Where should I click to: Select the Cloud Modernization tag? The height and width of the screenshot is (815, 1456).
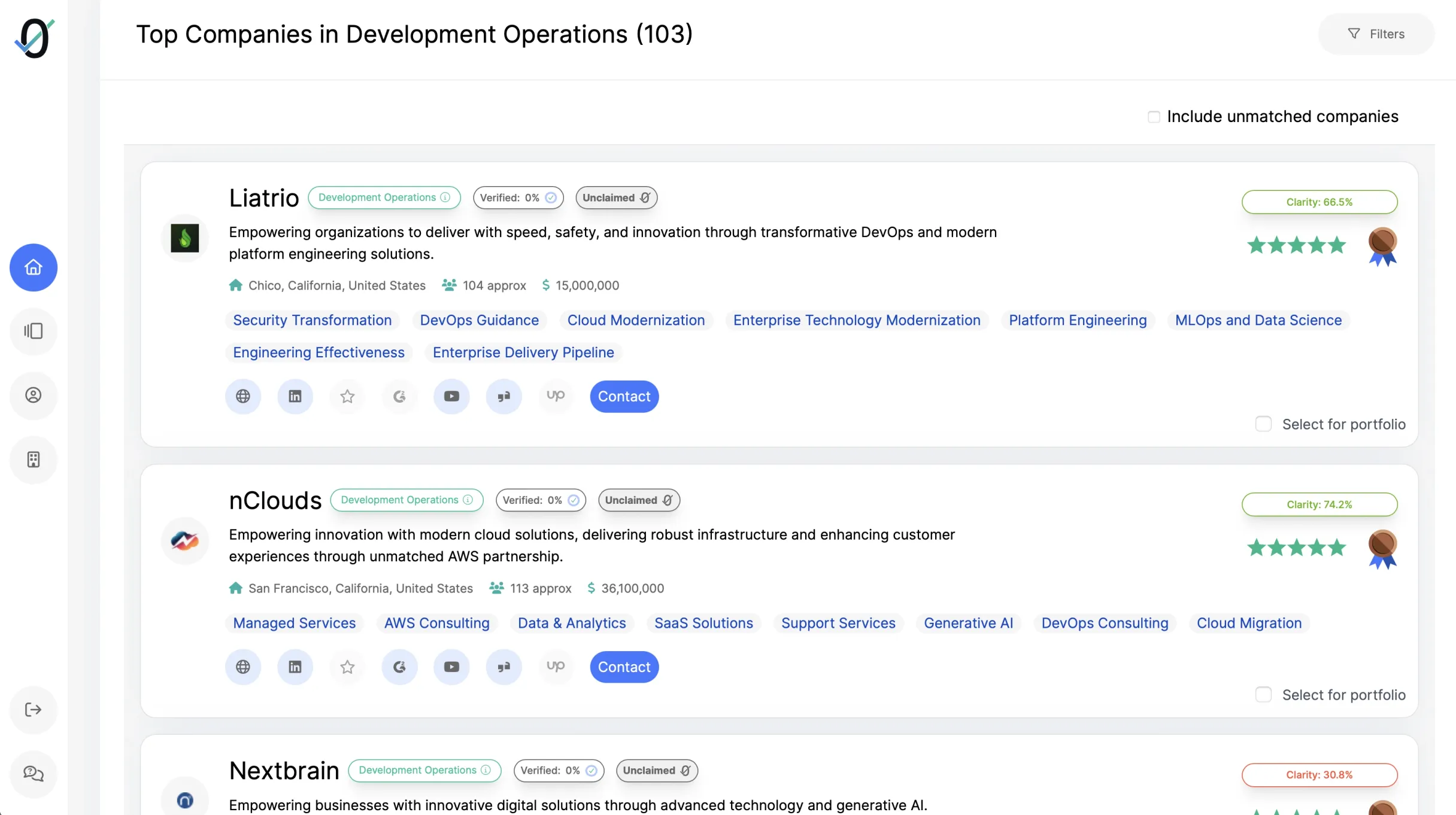click(x=636, y=320)
